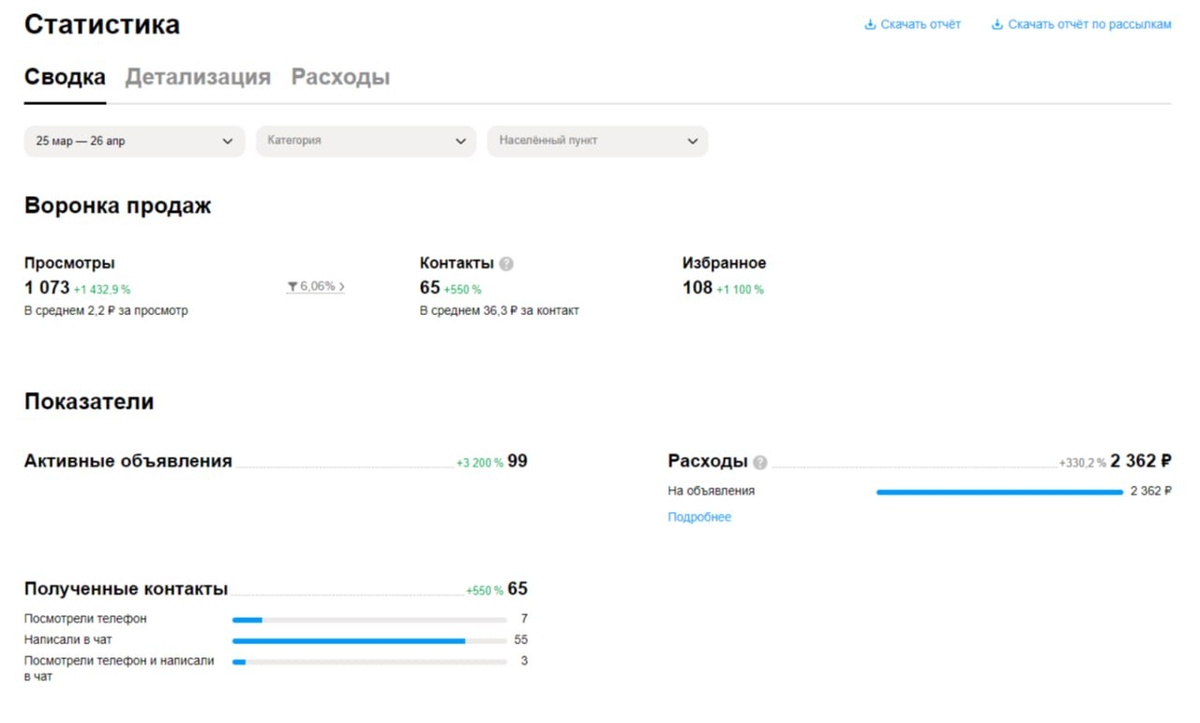Viewport: 1200px width, 723px height.
Task: Expand the 6,06% conversion chevron
Action: click(341, 287)
